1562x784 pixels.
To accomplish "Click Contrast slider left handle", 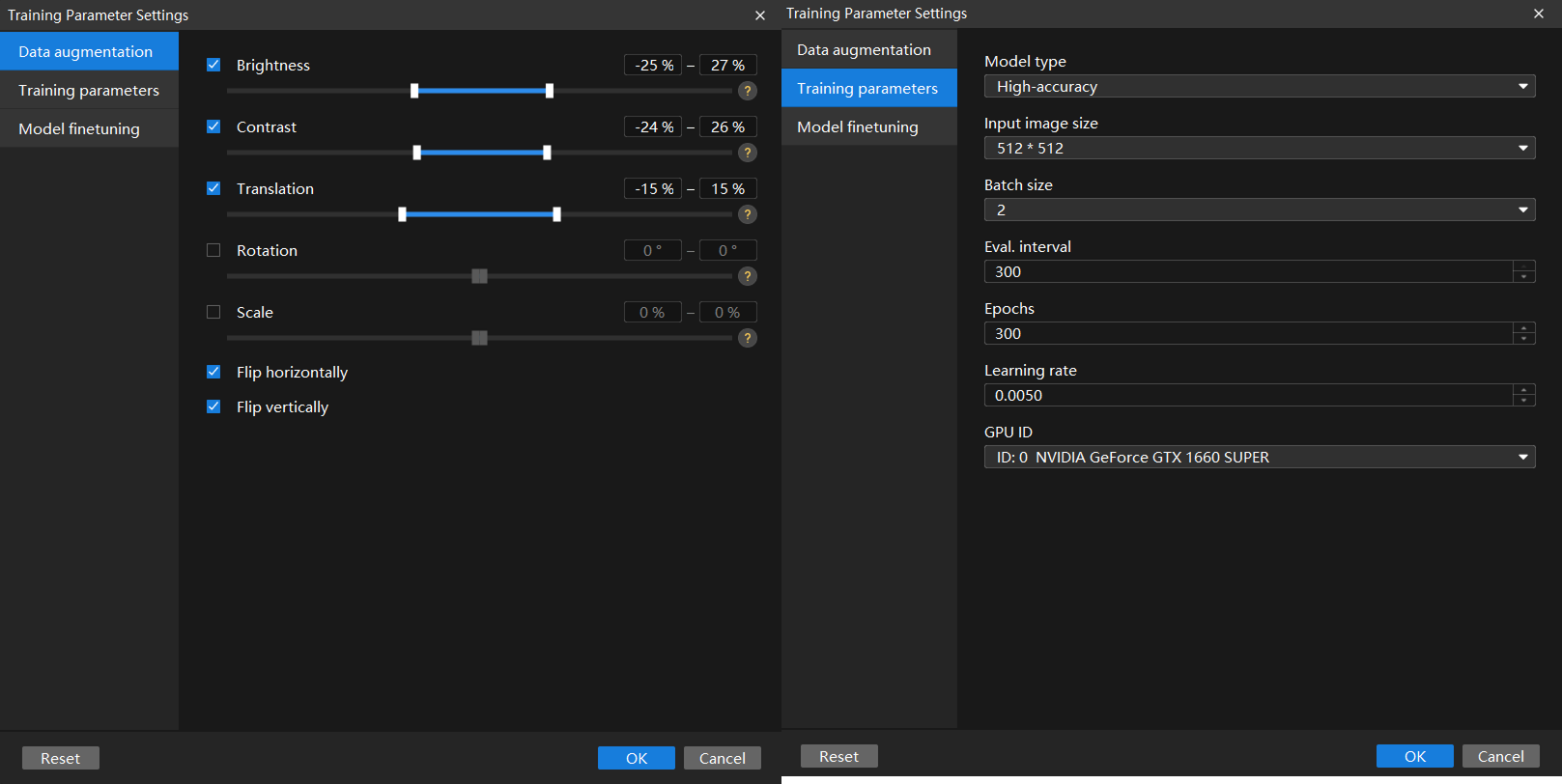I will 417,153.
